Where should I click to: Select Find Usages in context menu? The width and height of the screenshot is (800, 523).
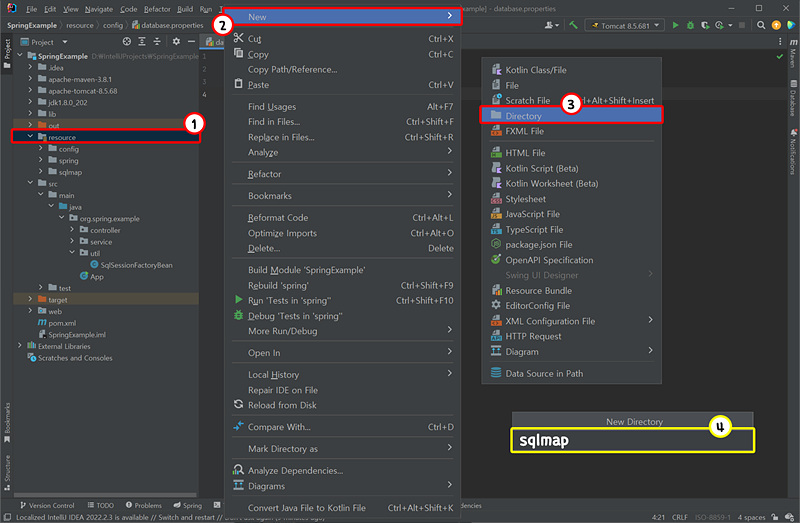(343, 107)
